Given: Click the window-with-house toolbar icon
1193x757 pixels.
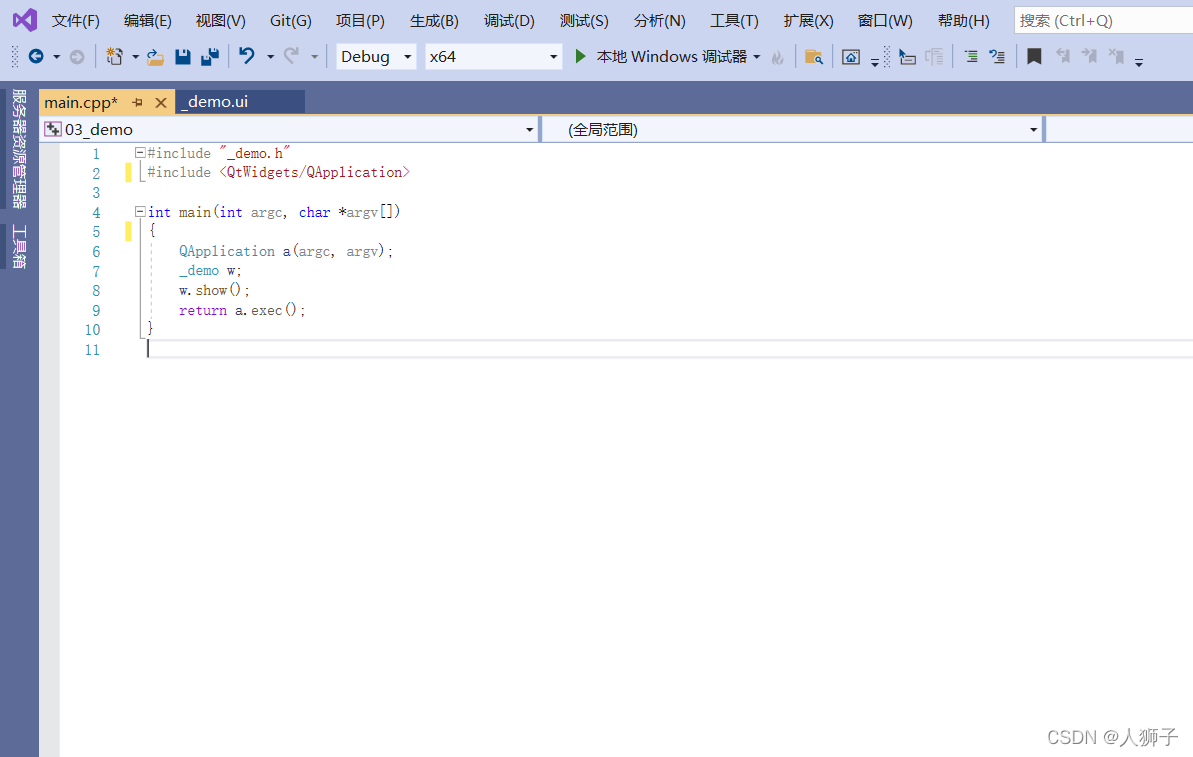Looking at the screenshot, I should [x=851, y=57].
